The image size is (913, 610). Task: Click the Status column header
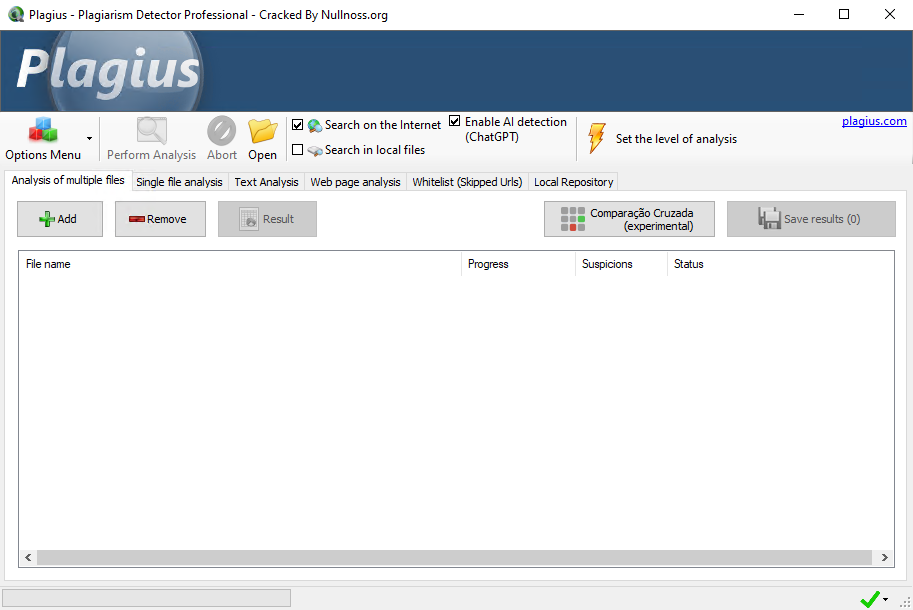pyautogui.click(x=780, y=264)
